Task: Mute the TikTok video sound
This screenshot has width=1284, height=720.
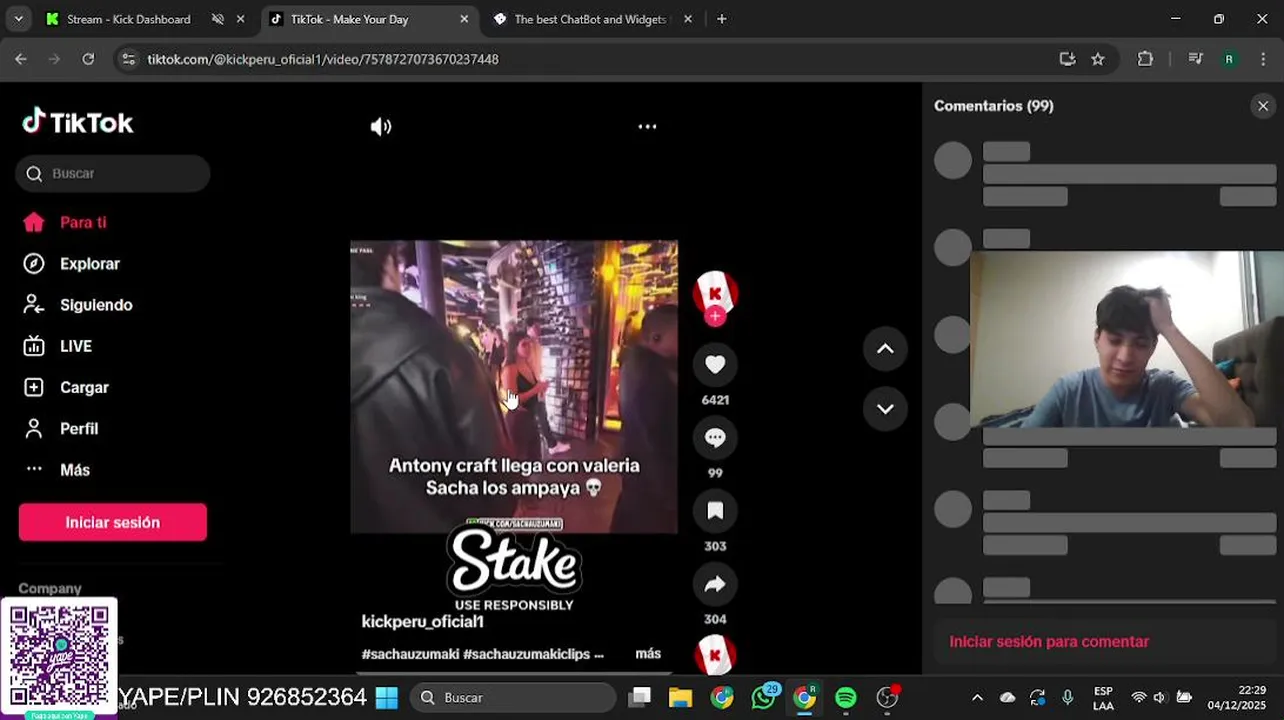Action: pos(381,127)
